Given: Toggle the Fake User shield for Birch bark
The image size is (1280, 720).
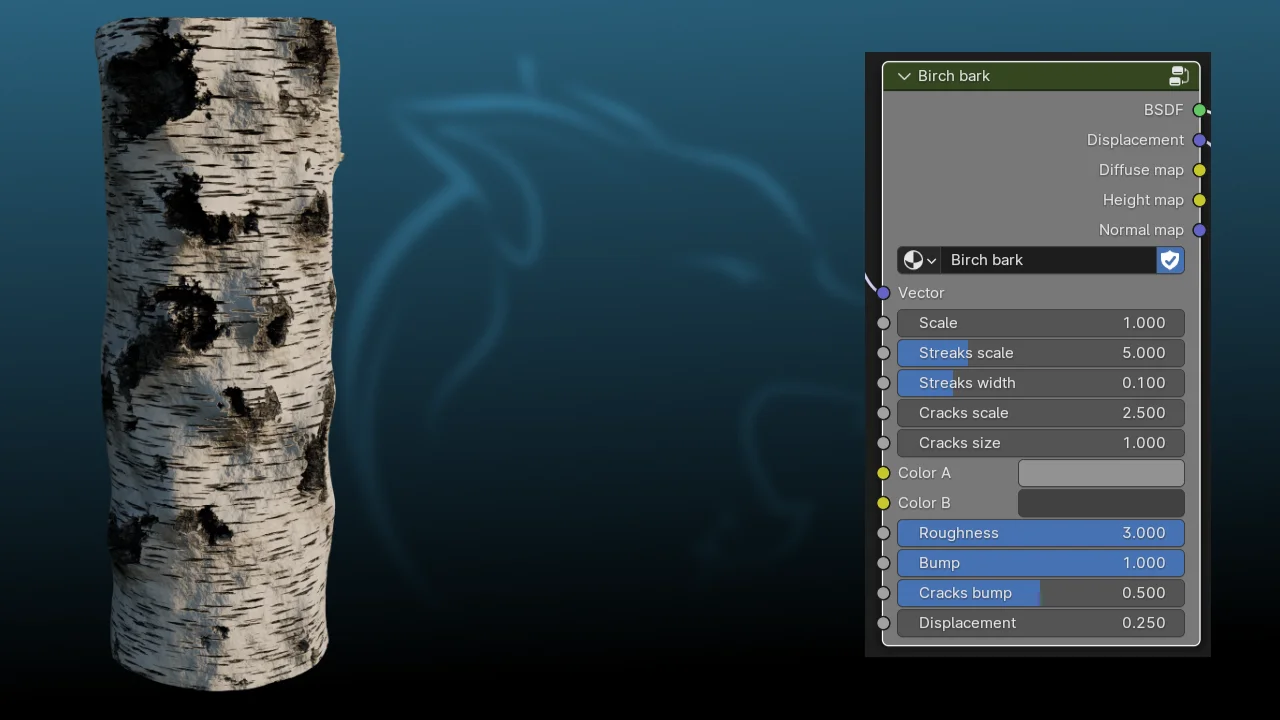Looking at the screenshot, I should click(1170, 260).
